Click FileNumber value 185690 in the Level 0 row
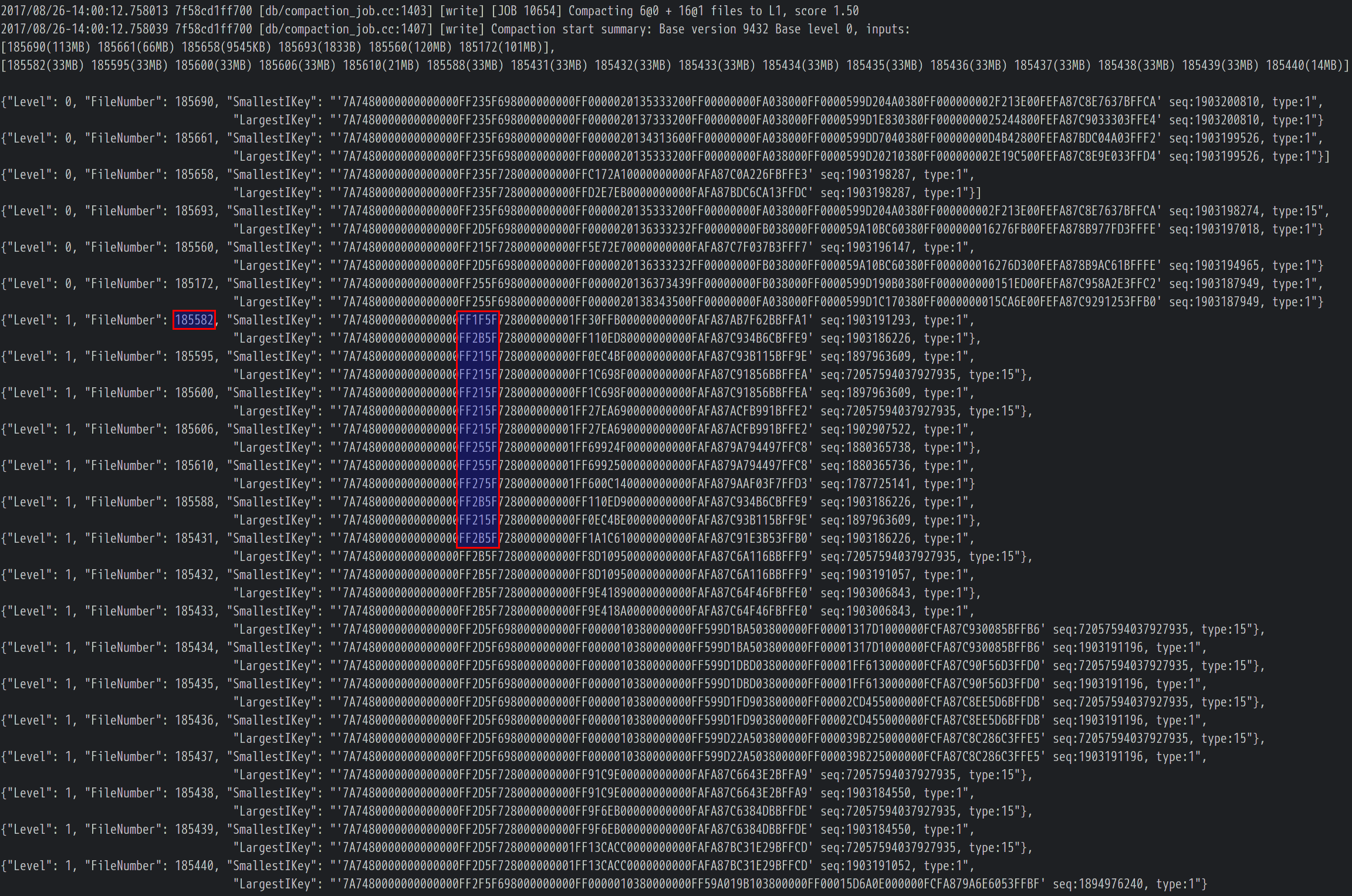Image resolution: width=1352 pixels, height=896 pixels. tap(194, 102)
